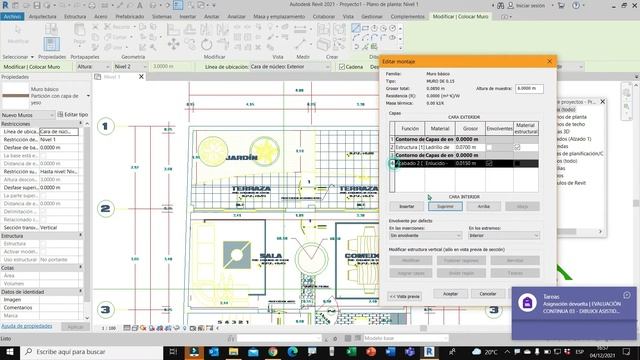Open the En las inserciones dropdown
This screenshot has height=360, width=640.
[425, 236]
